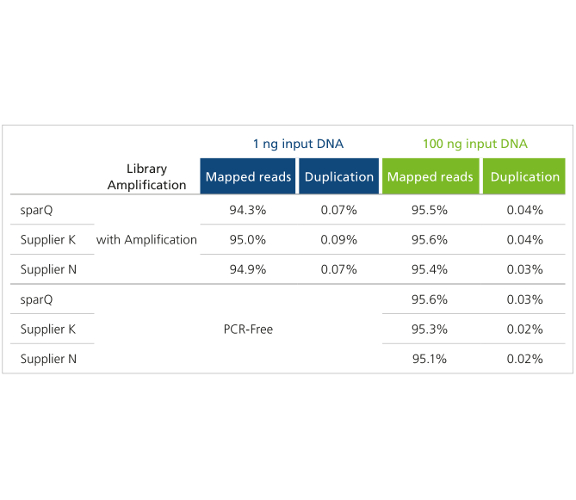The width and height of the screenshot is (576, 500).
Task: Click the 95.3% mapped reads value
Action: pyautogui.click(x=429, y=329)
